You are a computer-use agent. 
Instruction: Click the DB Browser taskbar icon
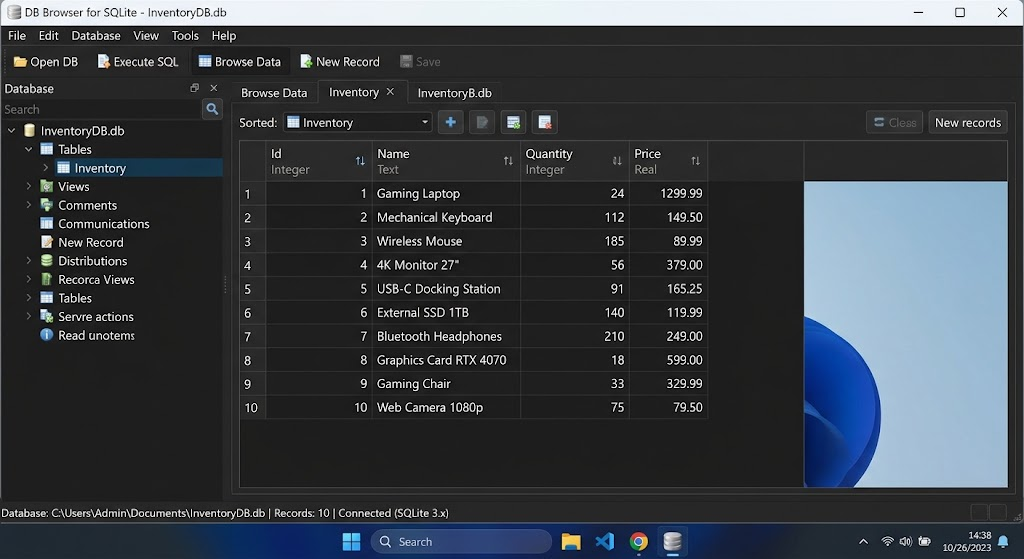pos(673,541)
